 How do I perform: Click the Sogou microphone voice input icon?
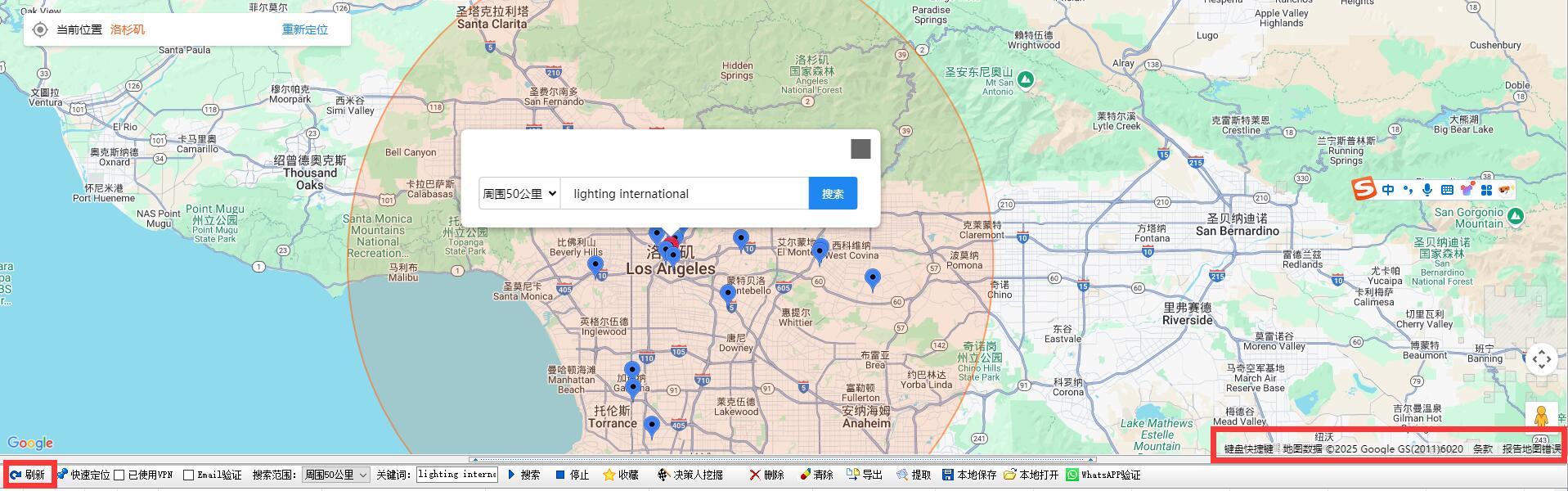point(1427,190)
